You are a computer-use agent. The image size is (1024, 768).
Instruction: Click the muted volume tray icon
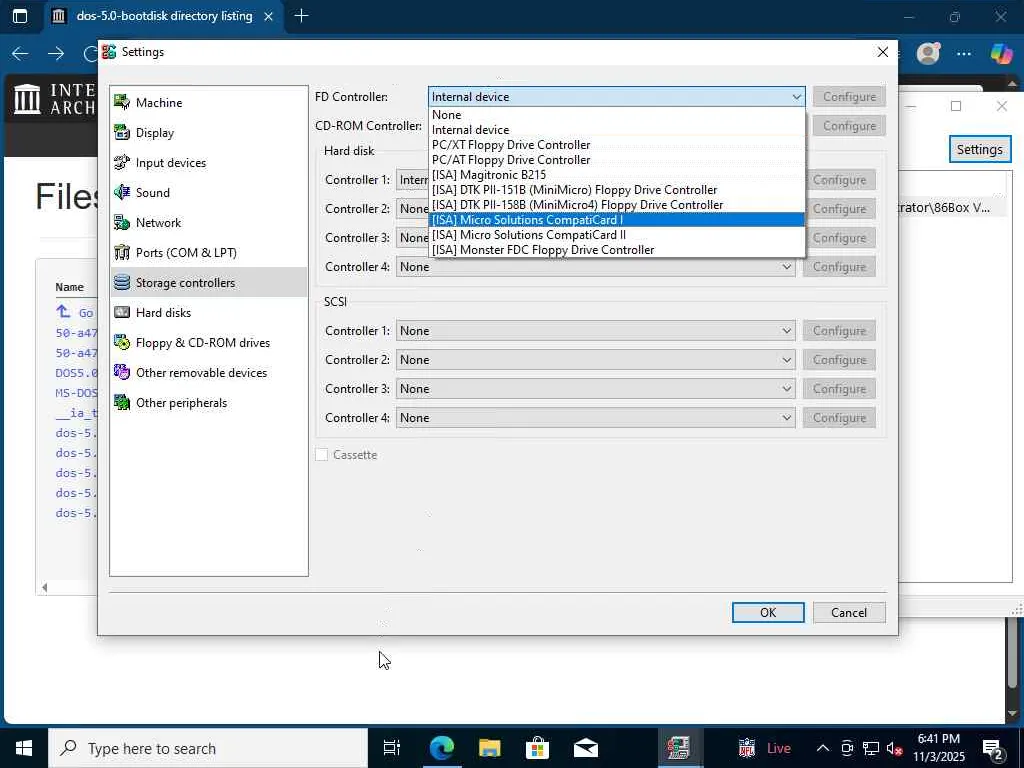click(895, 748)
